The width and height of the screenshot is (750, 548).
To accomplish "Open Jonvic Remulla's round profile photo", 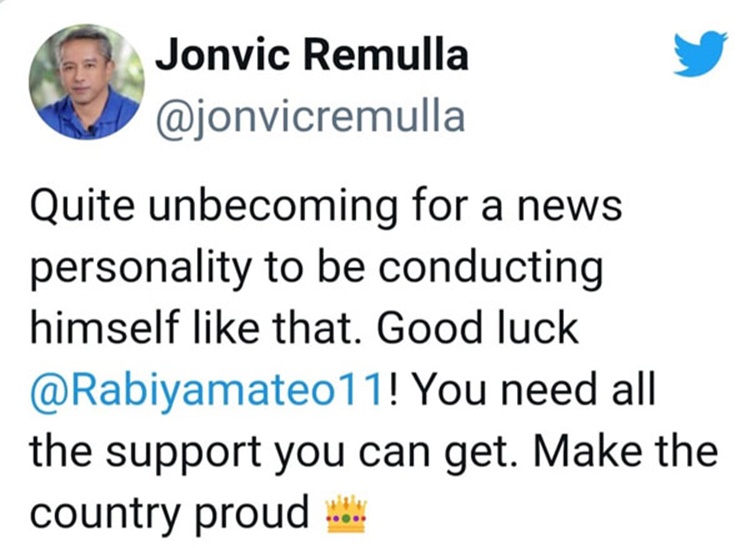I will (87, 82).
